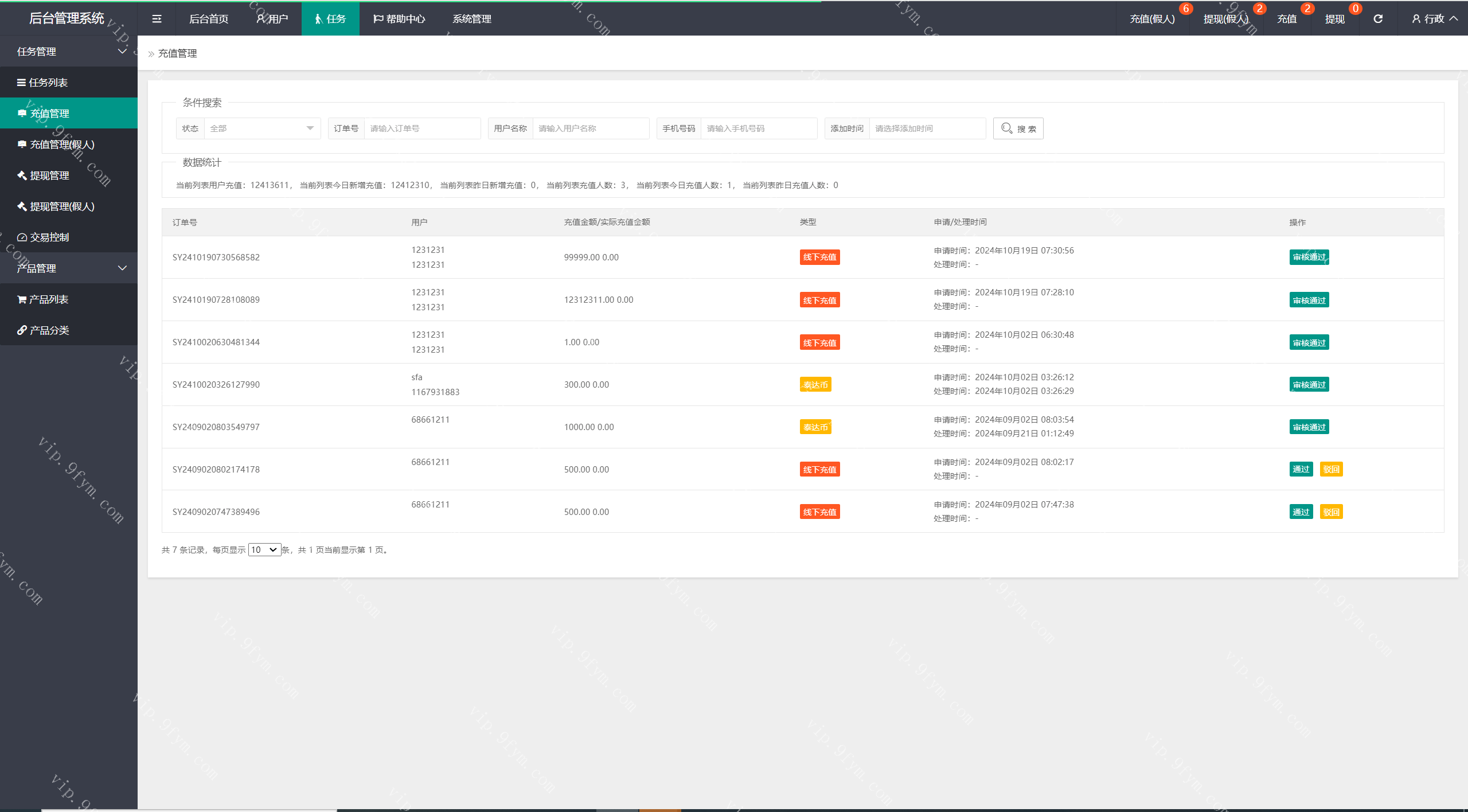The image size is (1468, 812).
Task: Click 通过 for order SY2409020802174178
Action: pyautogui.click(x=1301, y=469)
